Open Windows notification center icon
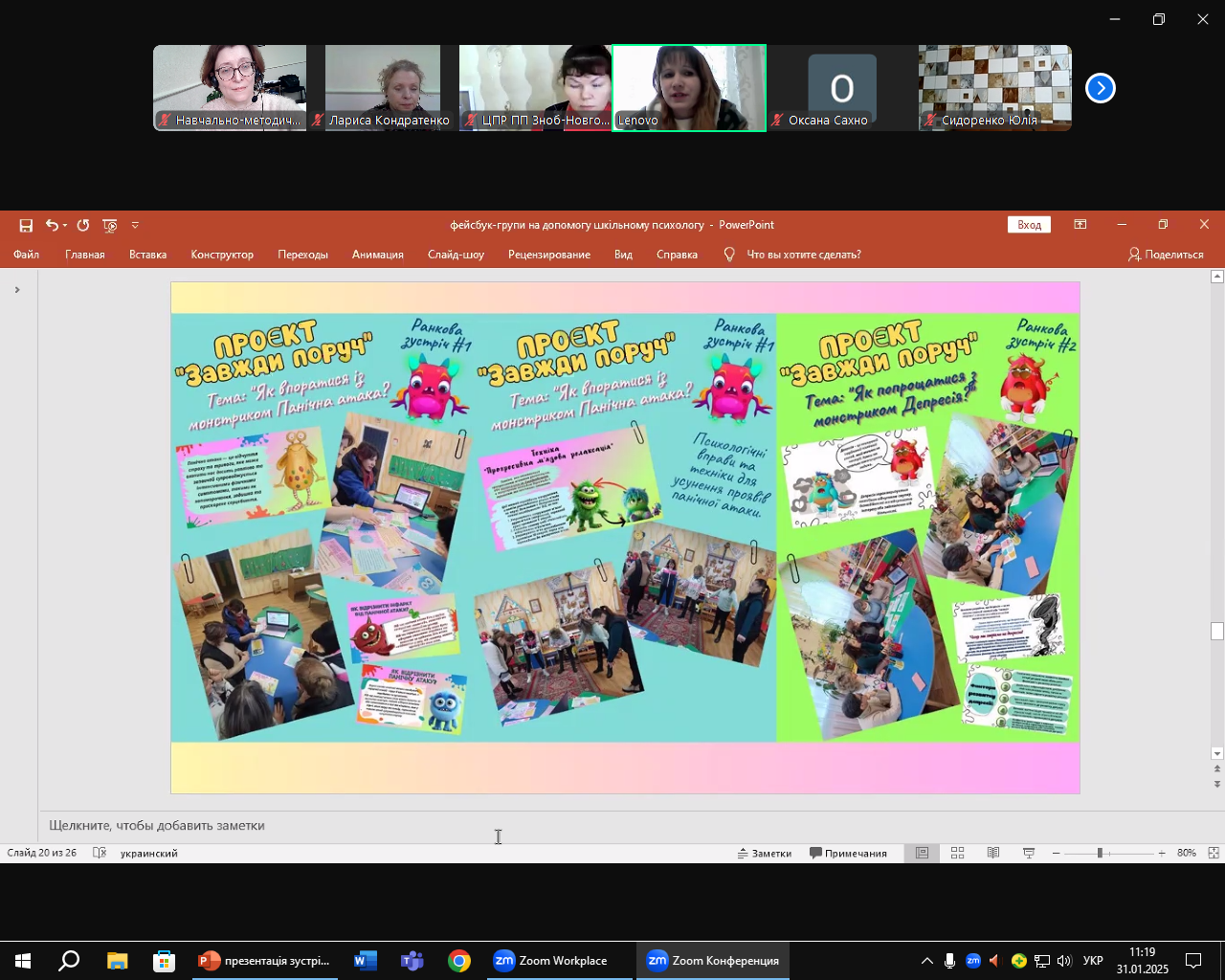Image resolution: width=1225 pixels, height=980 pixels. [1193, 961]
